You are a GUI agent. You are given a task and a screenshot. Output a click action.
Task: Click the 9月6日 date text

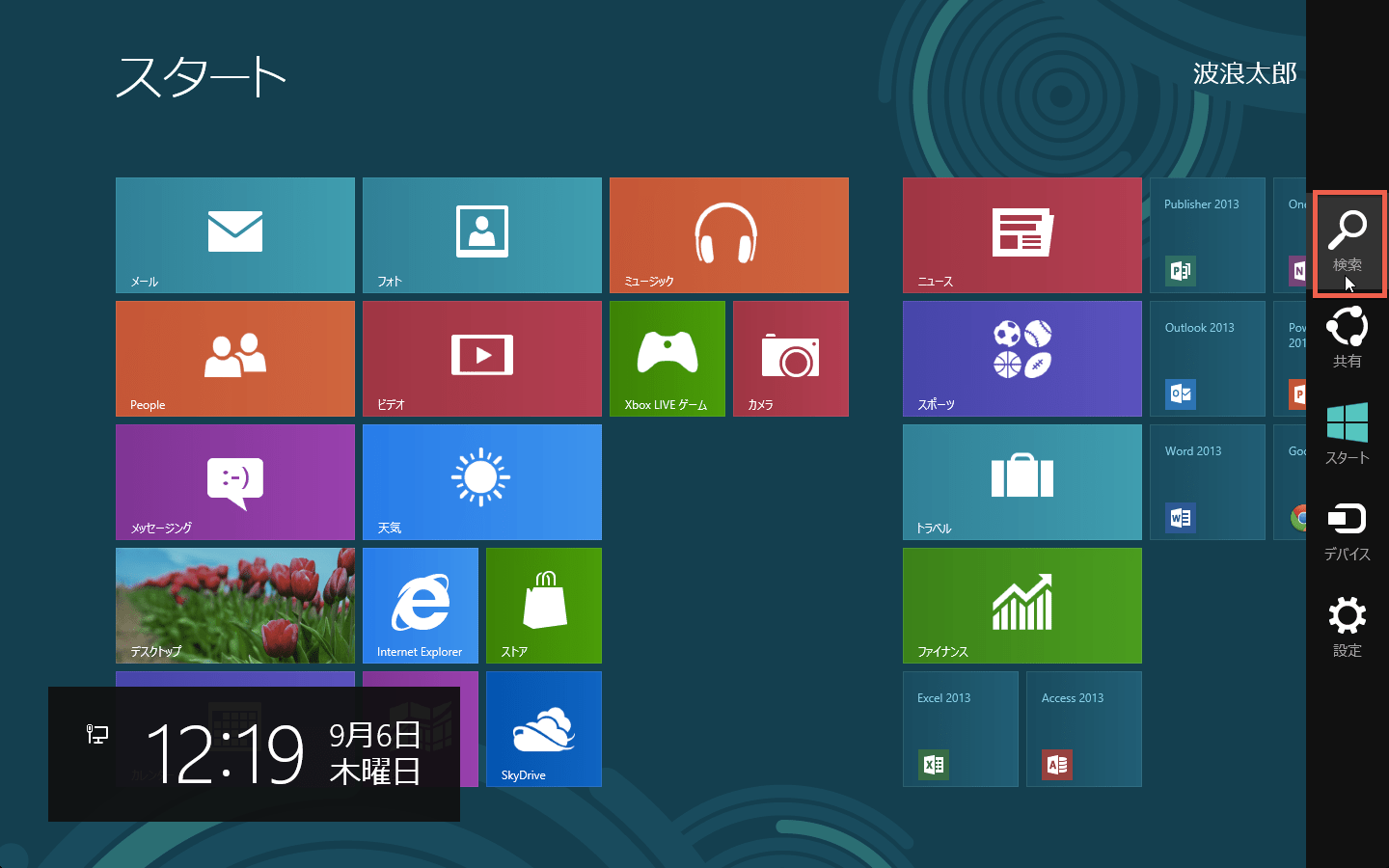pos(375,735)
